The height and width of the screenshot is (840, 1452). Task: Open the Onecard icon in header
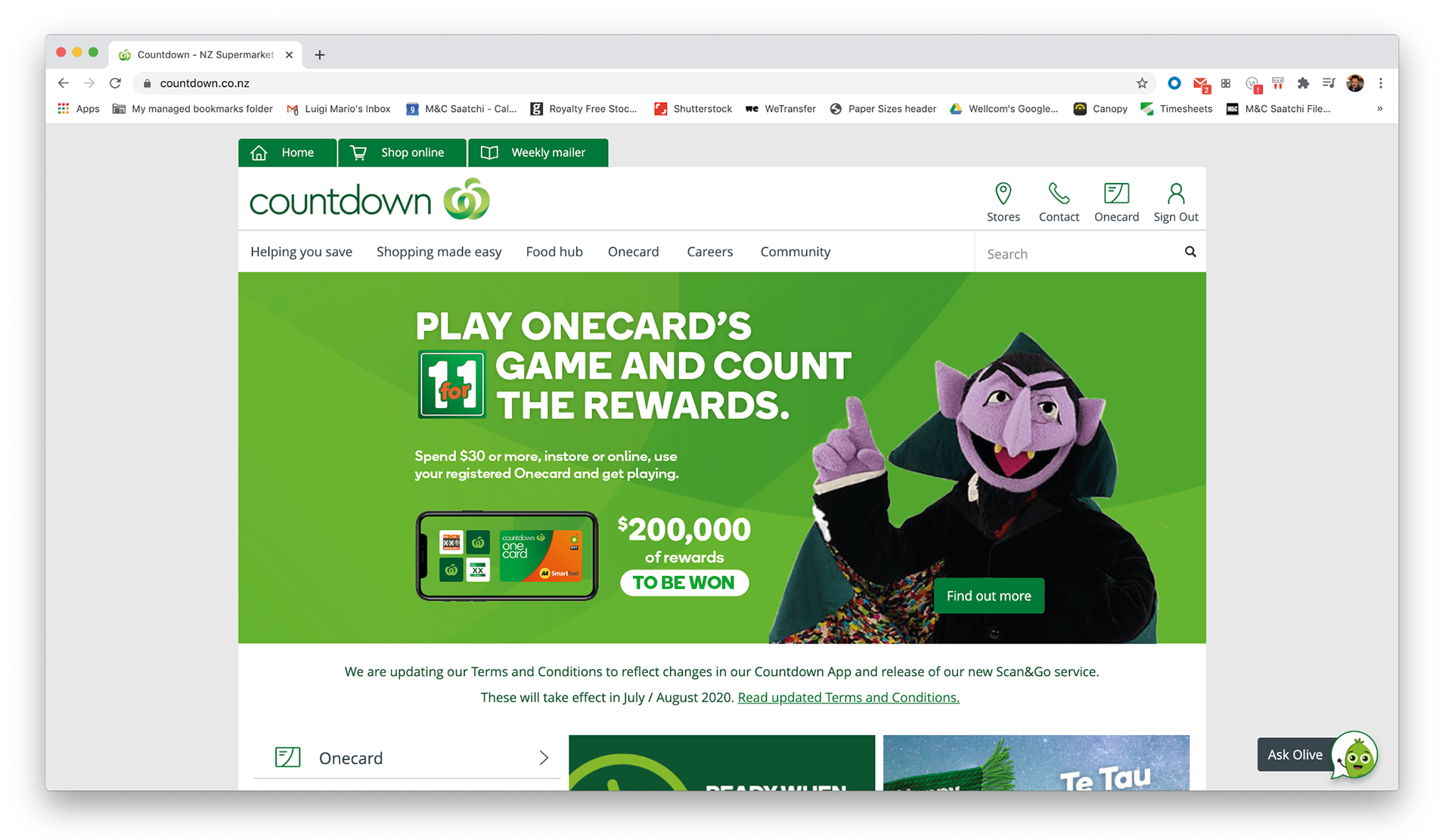pyautogui.click(x=1116, y=194)
